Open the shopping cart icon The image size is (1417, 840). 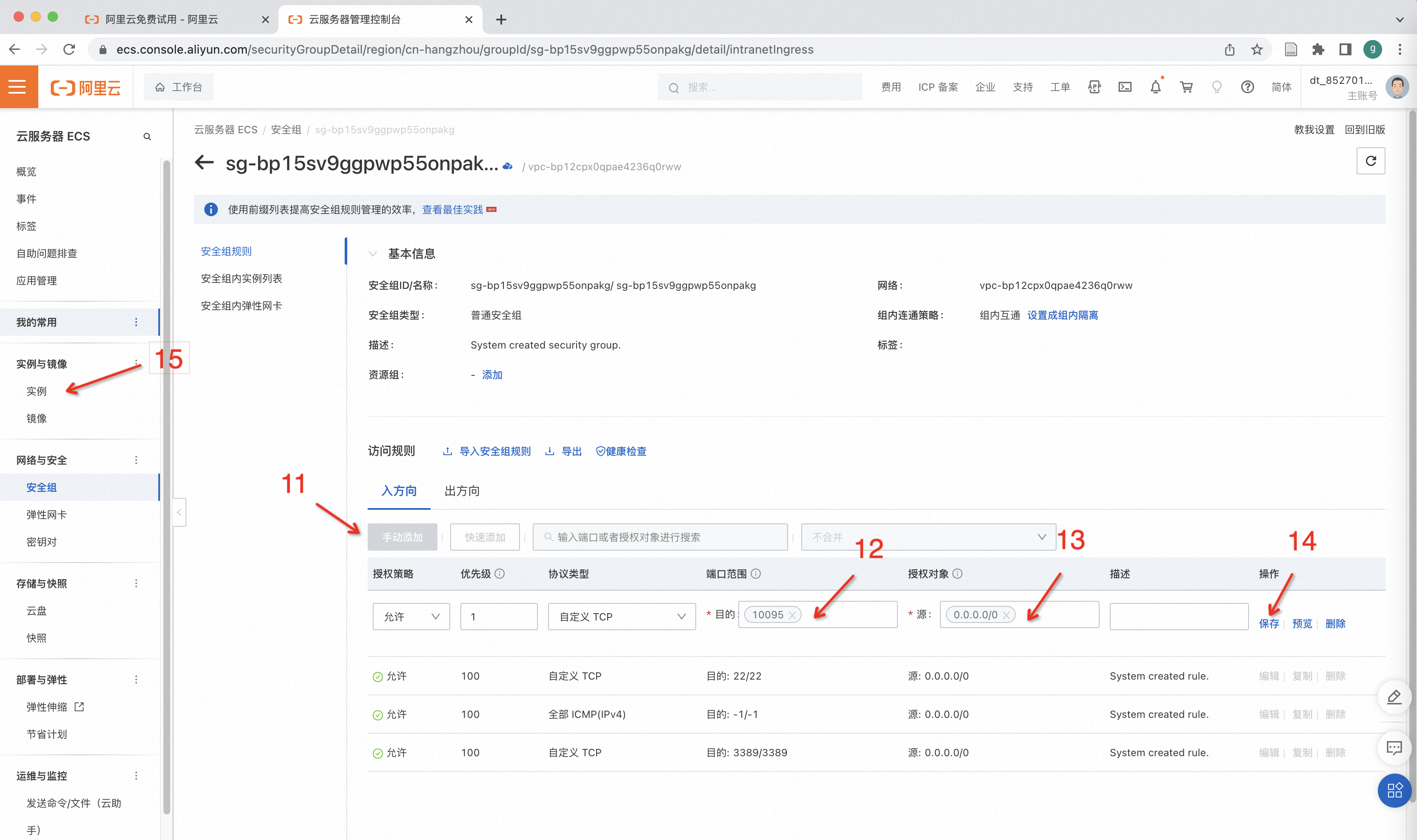(1186, 87)
